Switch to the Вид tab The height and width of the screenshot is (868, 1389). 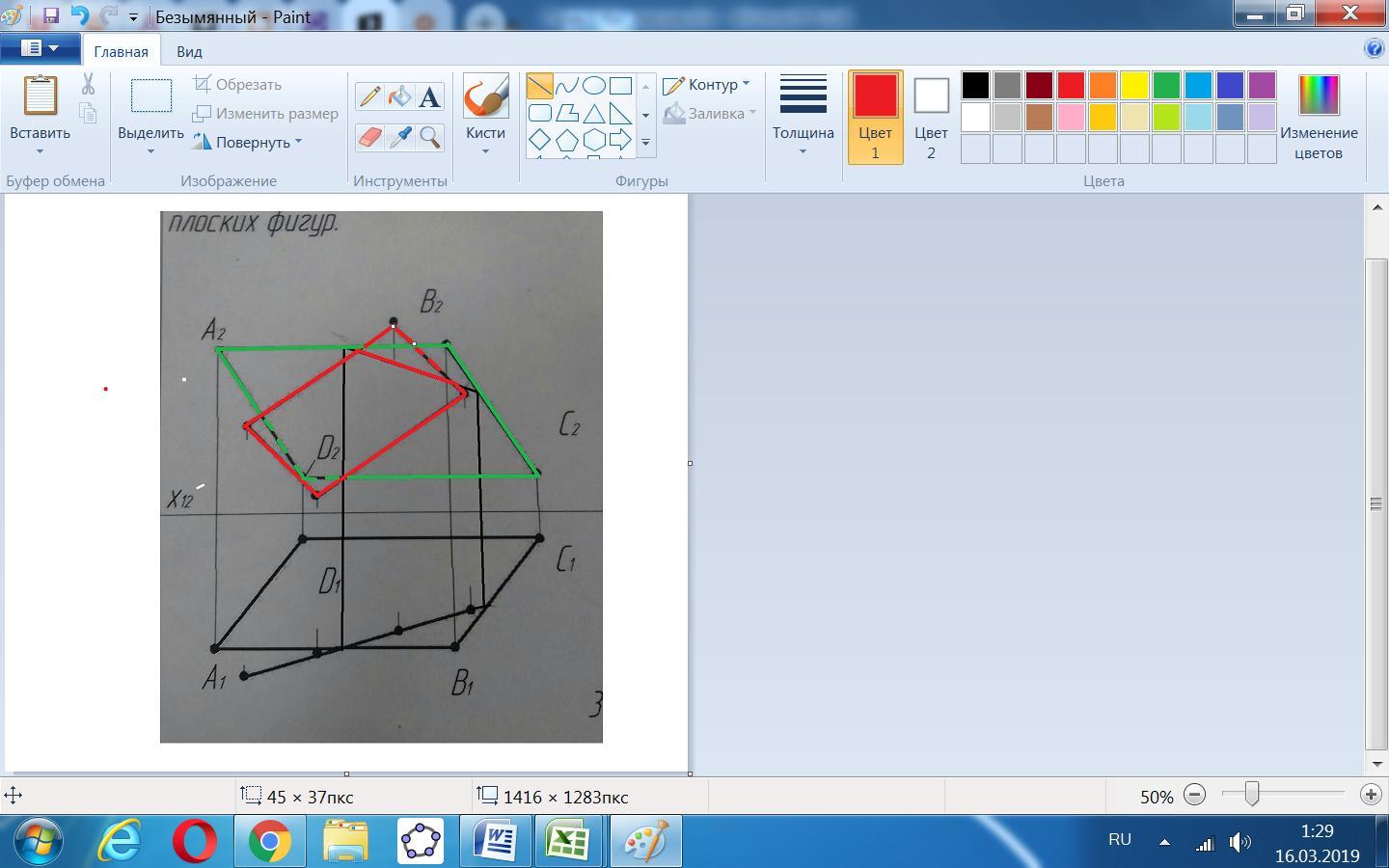click(x=189, y=51)
